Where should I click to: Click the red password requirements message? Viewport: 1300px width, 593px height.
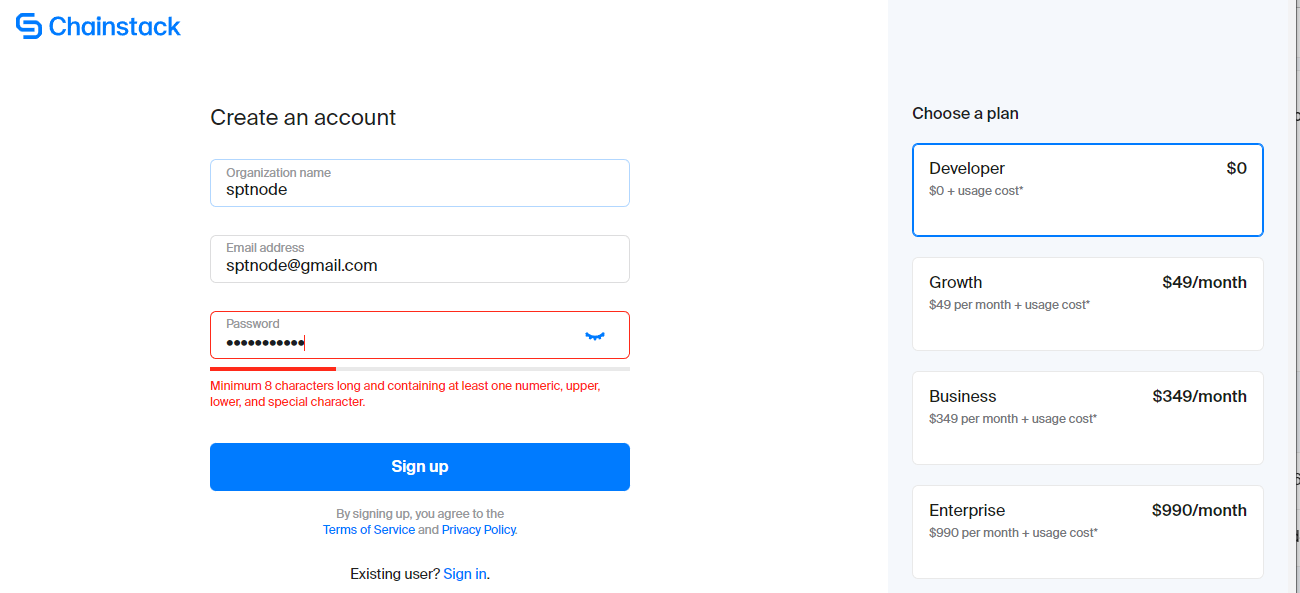click(x=405, y=394)
